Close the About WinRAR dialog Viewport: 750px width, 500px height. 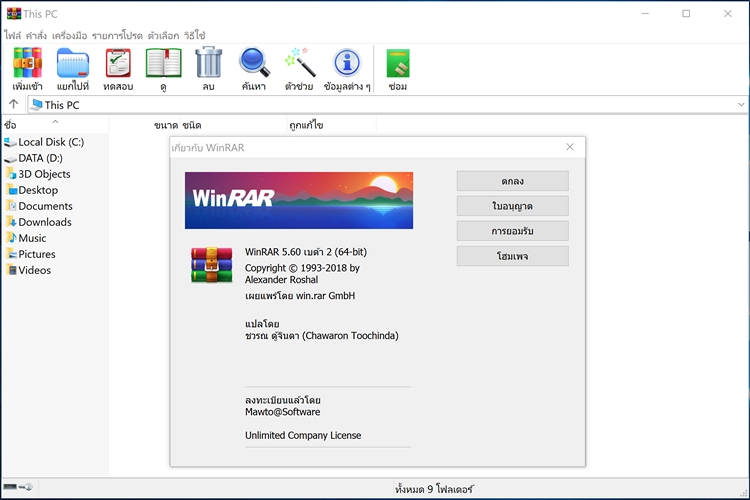[570, 147]
